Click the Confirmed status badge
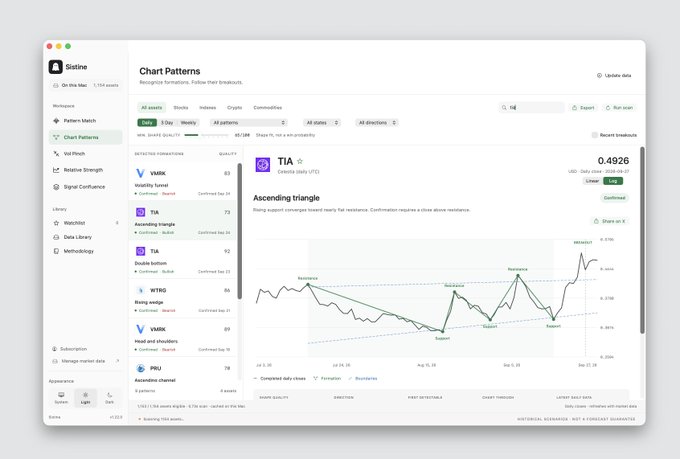This screenshot has width=680, height=459. pyautogui.click(x=615, y=198)
